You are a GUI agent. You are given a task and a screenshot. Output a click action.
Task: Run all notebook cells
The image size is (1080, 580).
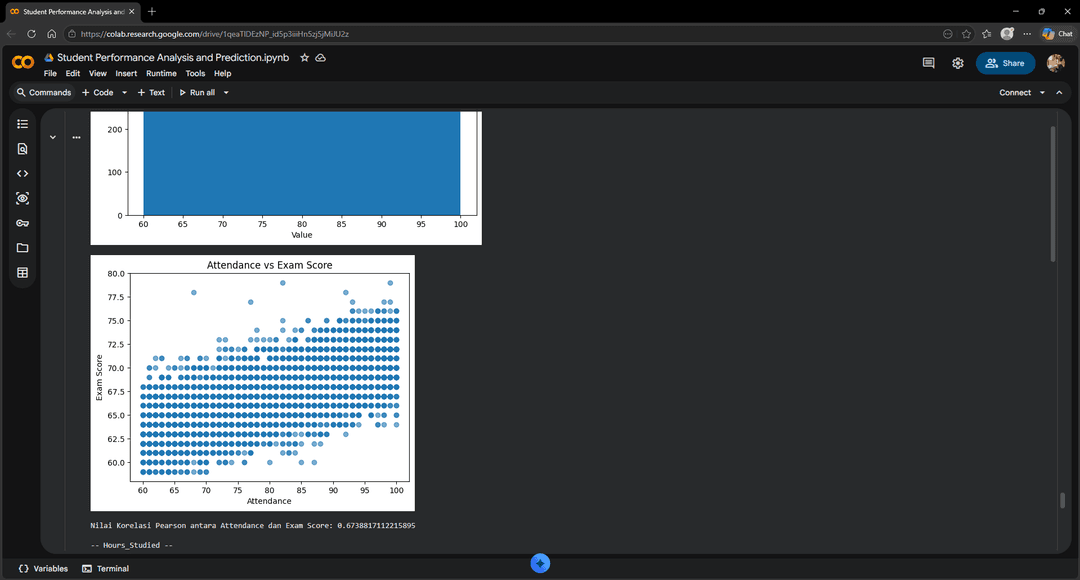[197, 92]
